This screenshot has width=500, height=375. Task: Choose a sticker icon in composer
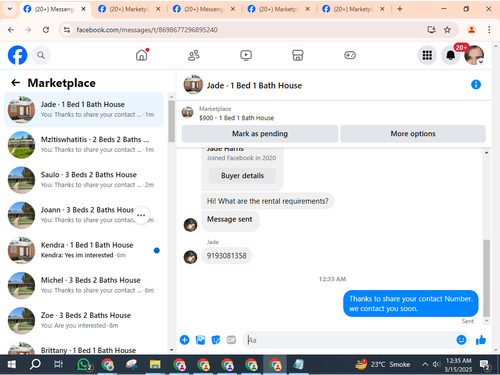point(216,340)
